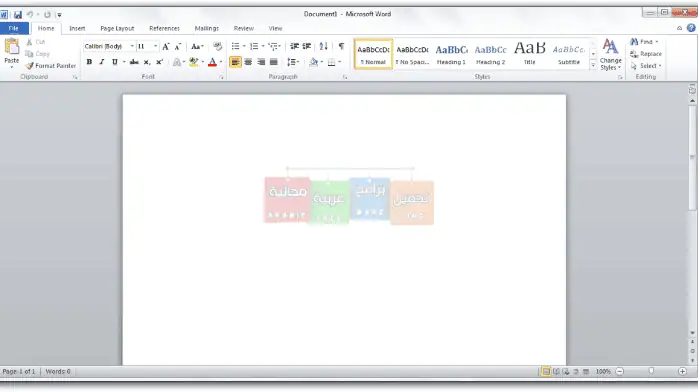Click the Decrease Indent icon
The width and height of the screenshot is (698, 392).
(x=294, y=46)
